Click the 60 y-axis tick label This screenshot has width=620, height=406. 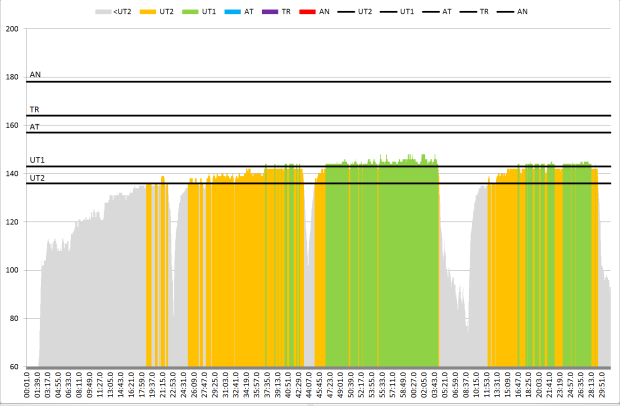pos(14,367)
